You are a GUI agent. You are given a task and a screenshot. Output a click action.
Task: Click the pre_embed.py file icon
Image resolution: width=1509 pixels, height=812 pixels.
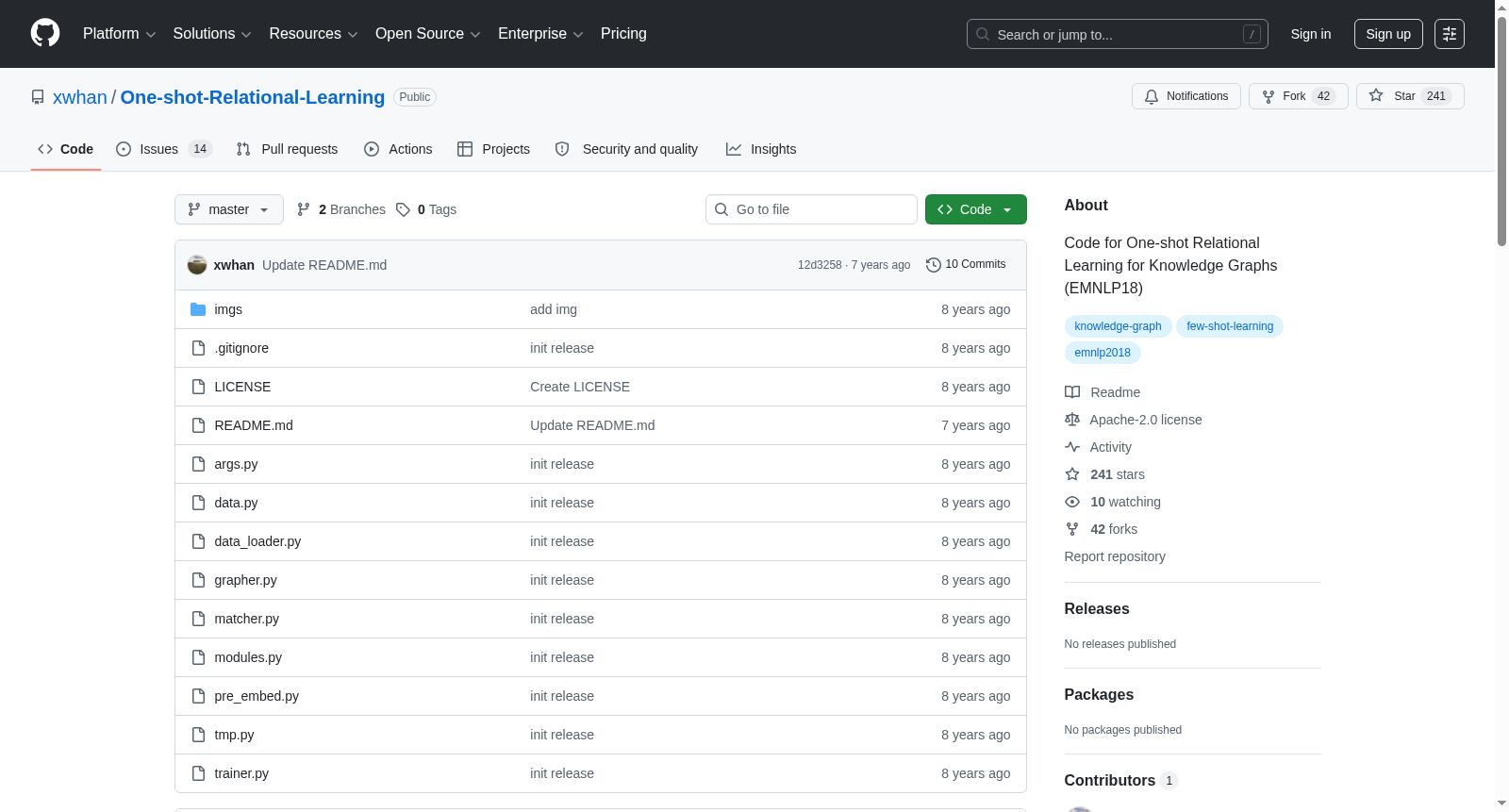(198, 696)
